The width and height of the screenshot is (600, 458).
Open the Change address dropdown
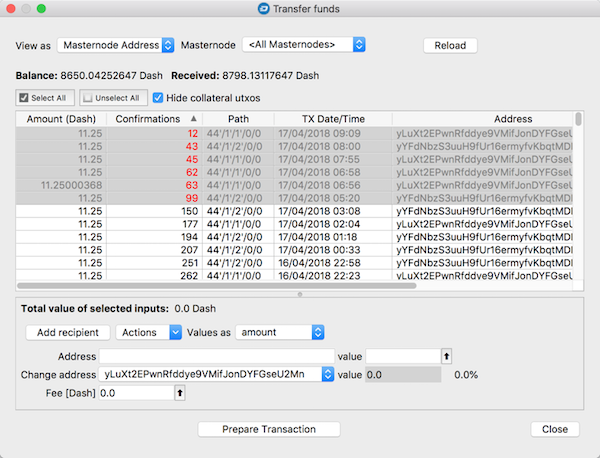pos(216,374)
